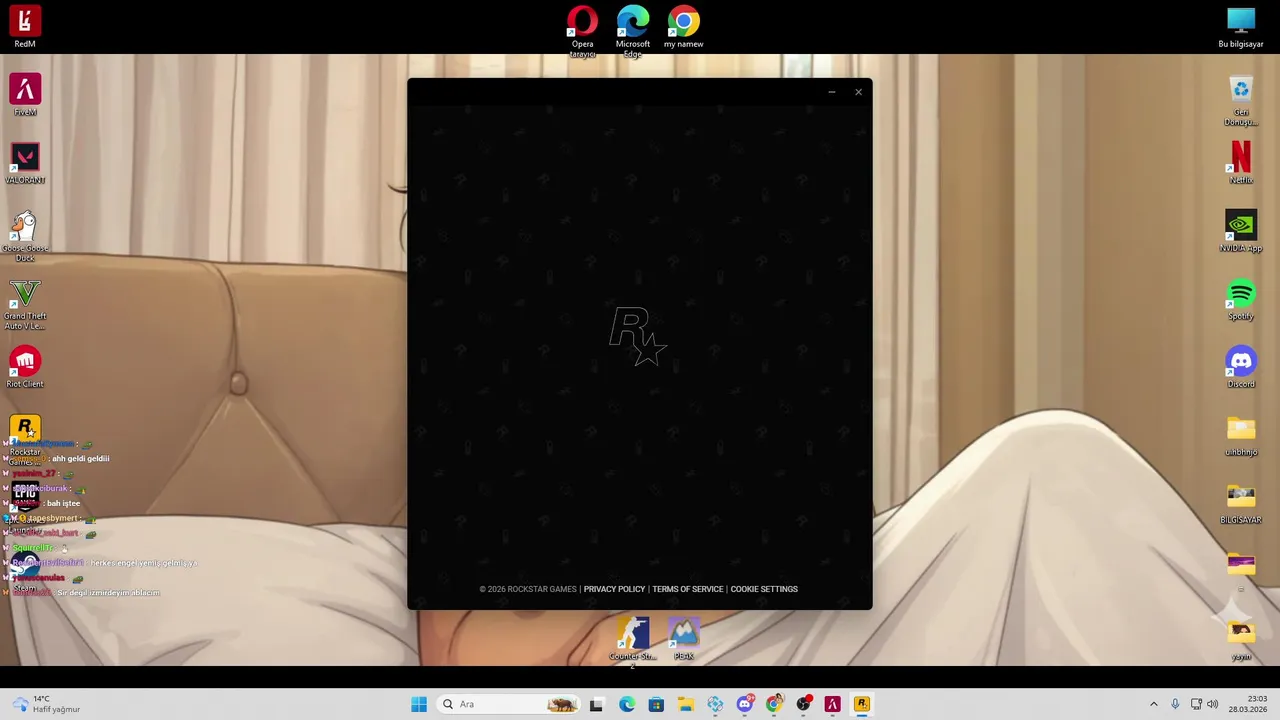The height and width of the screenshot is (720, 1280).
Task: Select the yayın folder on desktop
Action: pos(1241,640)
